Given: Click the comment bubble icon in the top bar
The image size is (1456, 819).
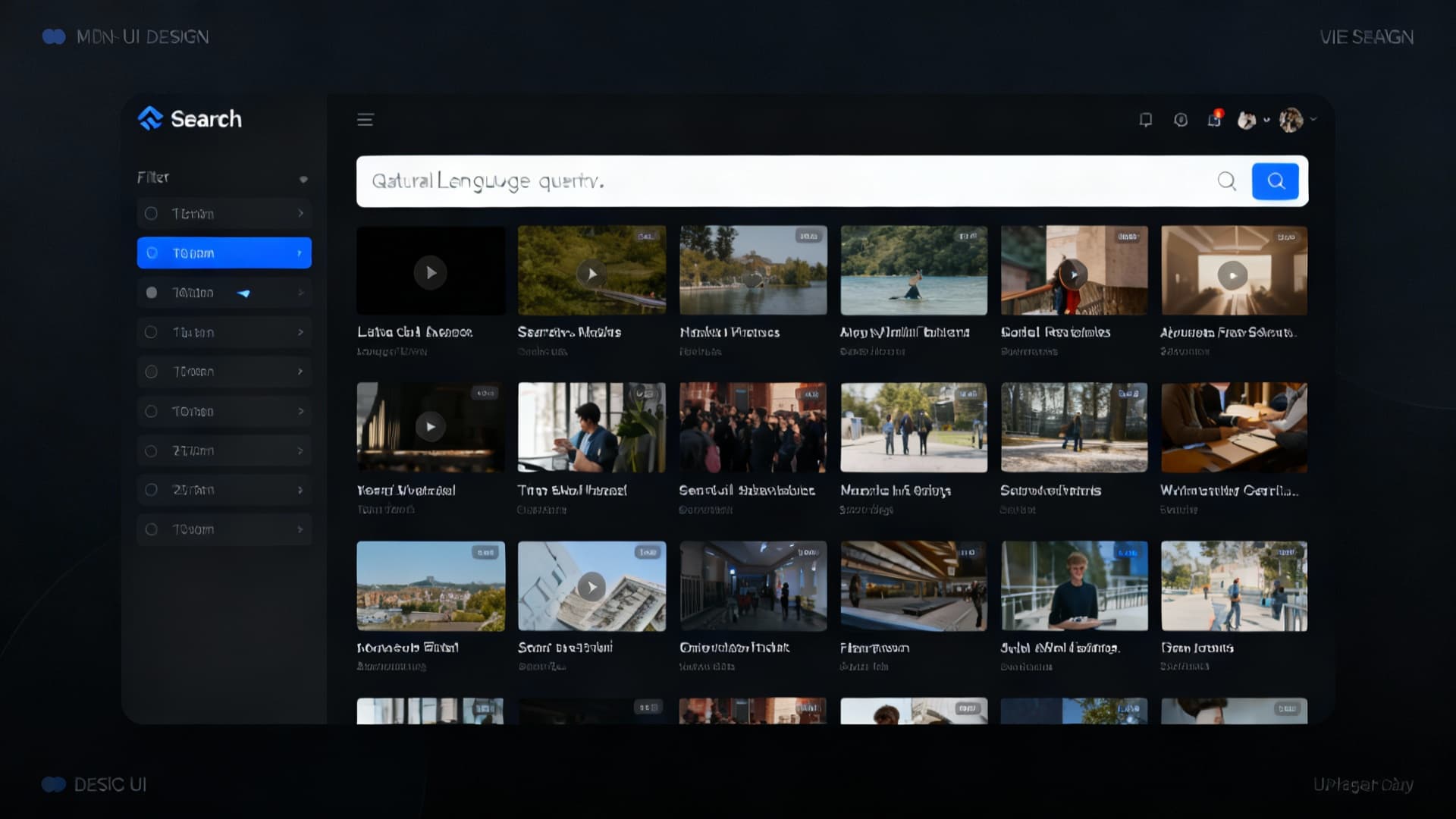Looking at the screenshot, I should tap(1146, 120).
